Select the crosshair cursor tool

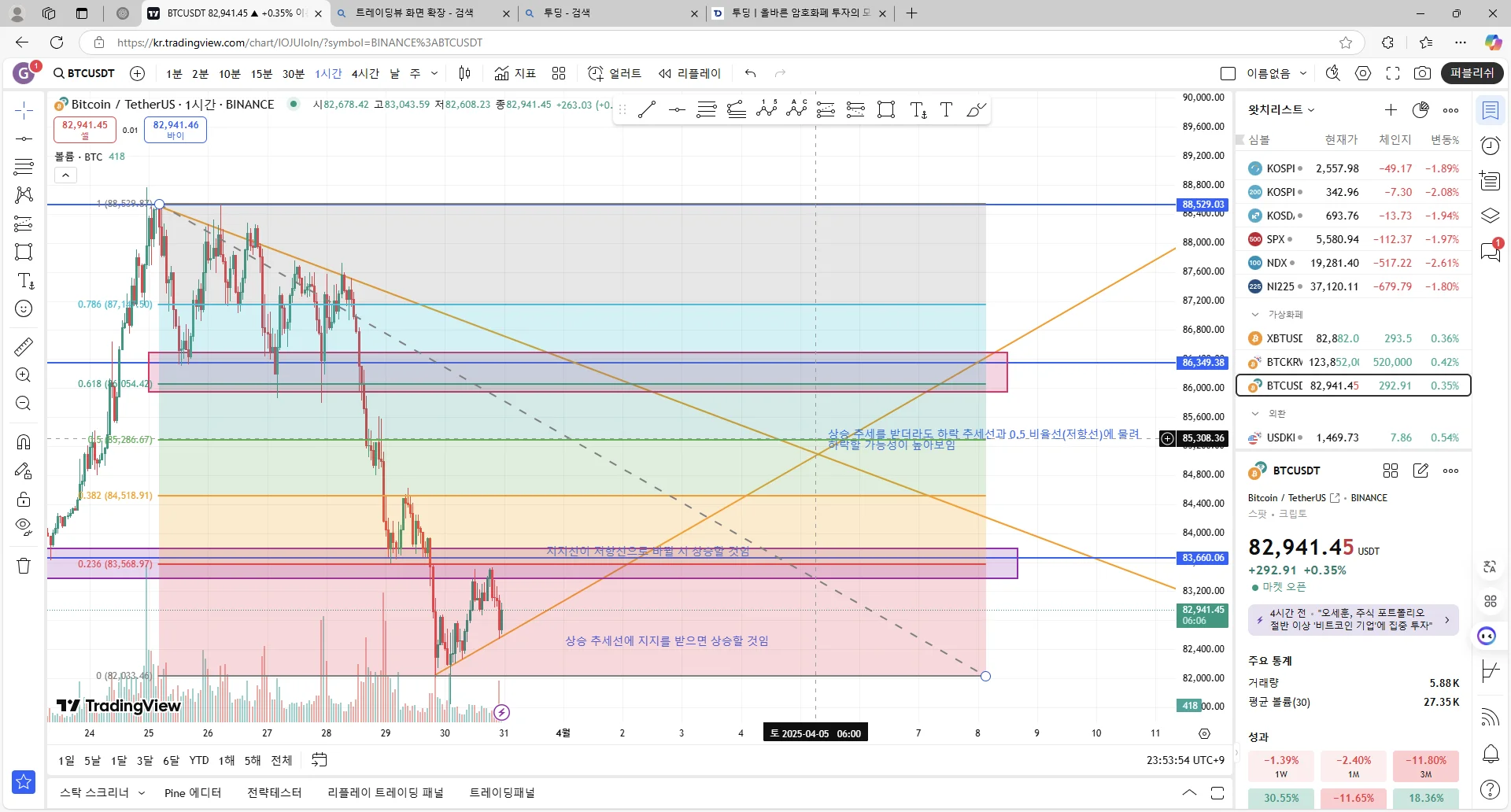(x=24, y=111)
